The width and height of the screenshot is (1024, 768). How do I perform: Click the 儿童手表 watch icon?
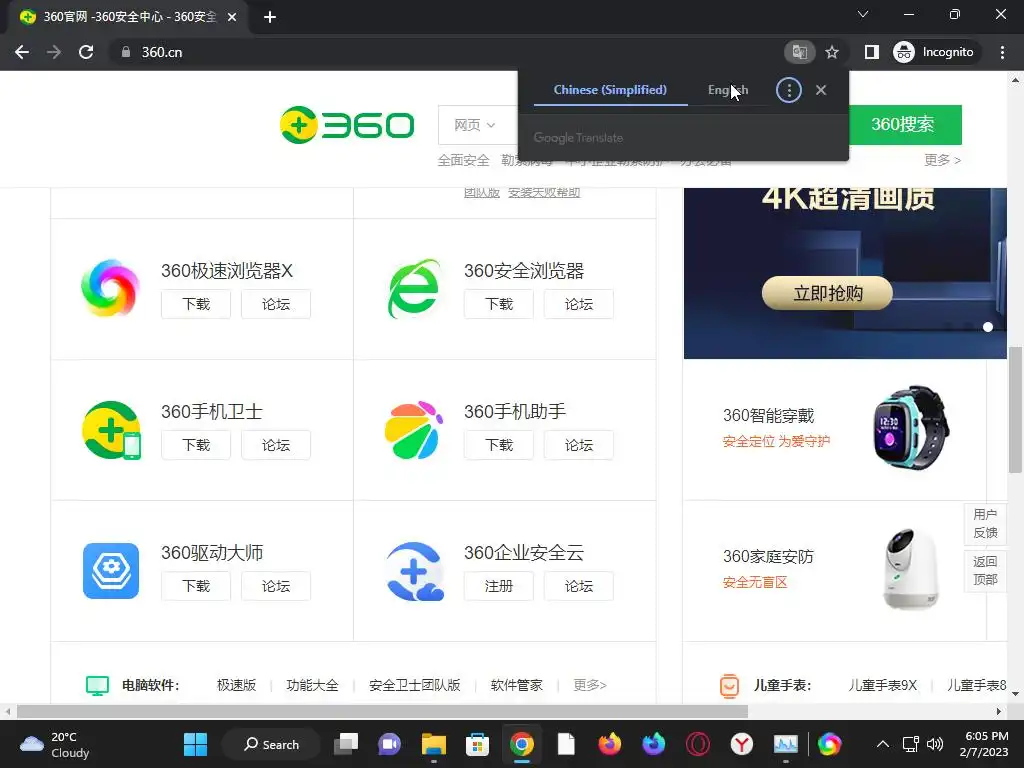[729, 685]
